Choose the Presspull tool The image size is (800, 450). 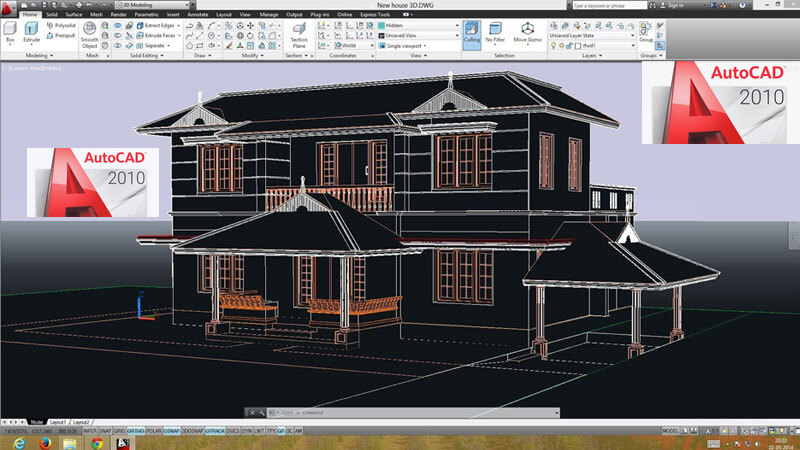(x=61, y=36)
